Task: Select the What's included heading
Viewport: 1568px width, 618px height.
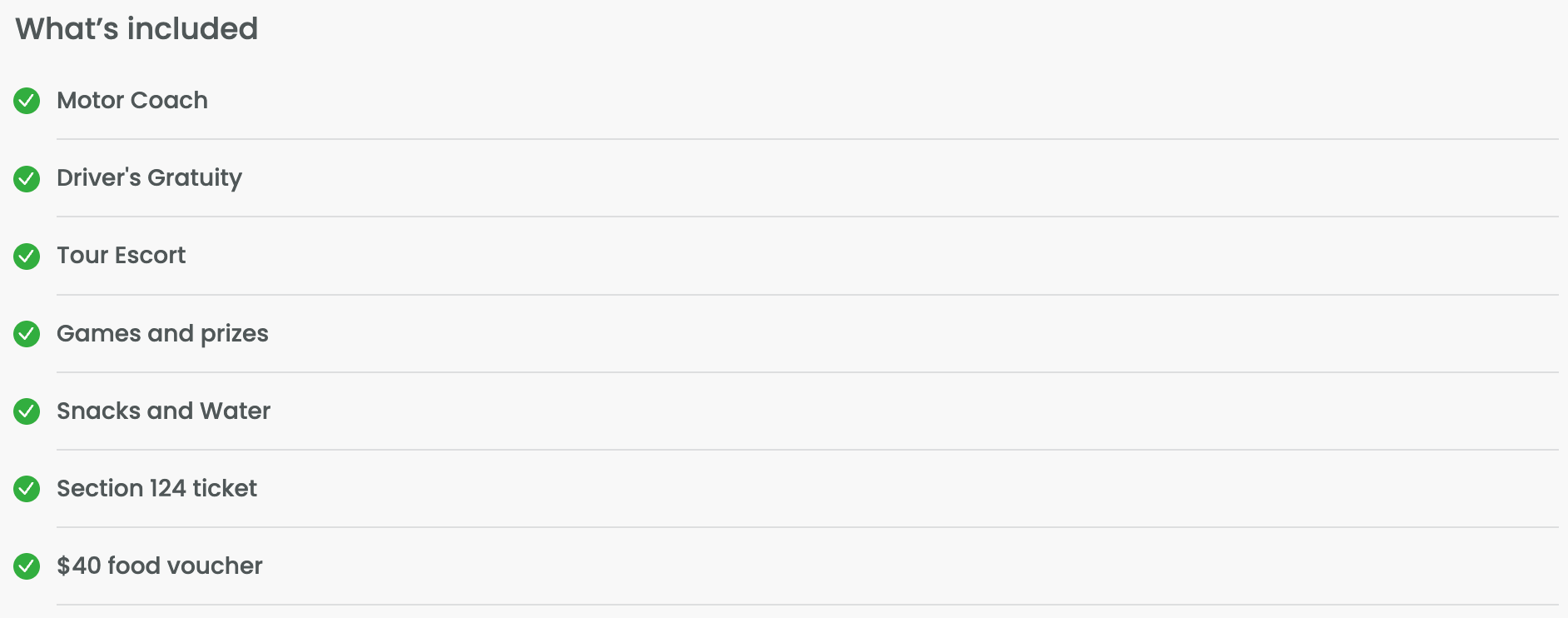Action: pyautogui.click(x=136, y=29)
